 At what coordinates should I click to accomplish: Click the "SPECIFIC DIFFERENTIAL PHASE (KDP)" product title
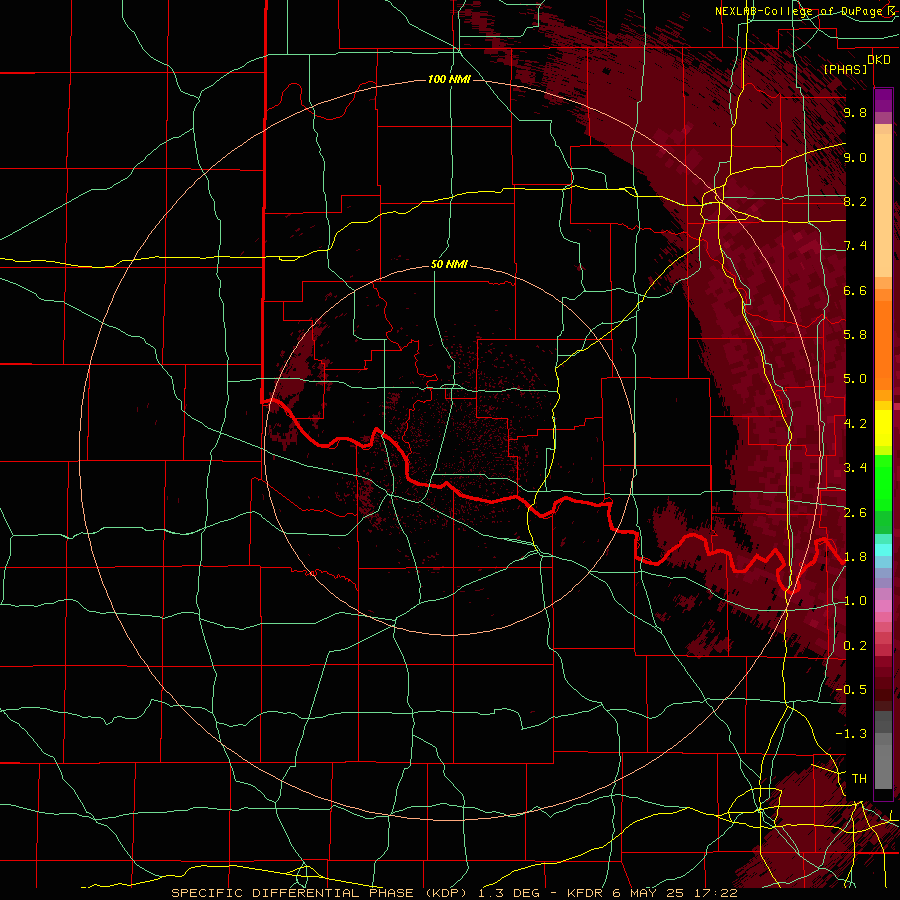(319, 893)
